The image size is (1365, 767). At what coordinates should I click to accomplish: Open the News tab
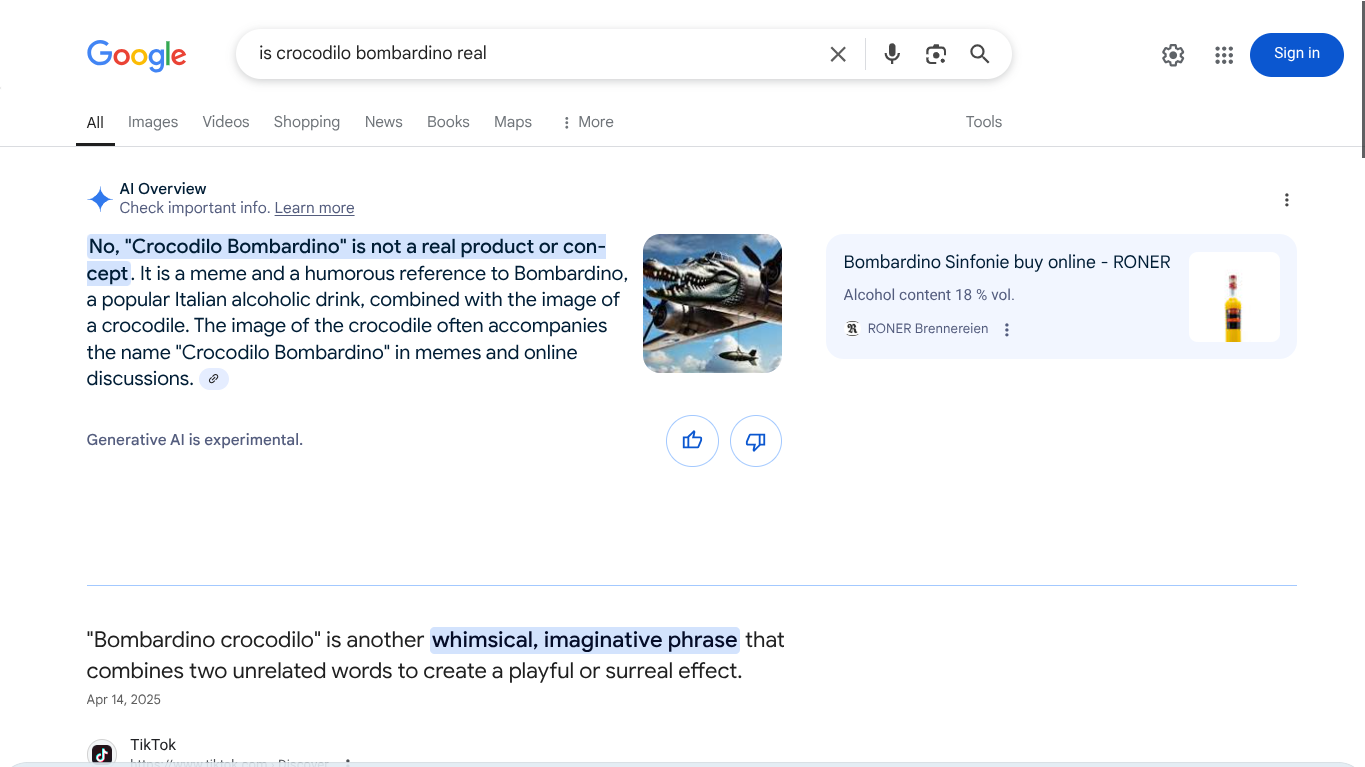point(384,122)
